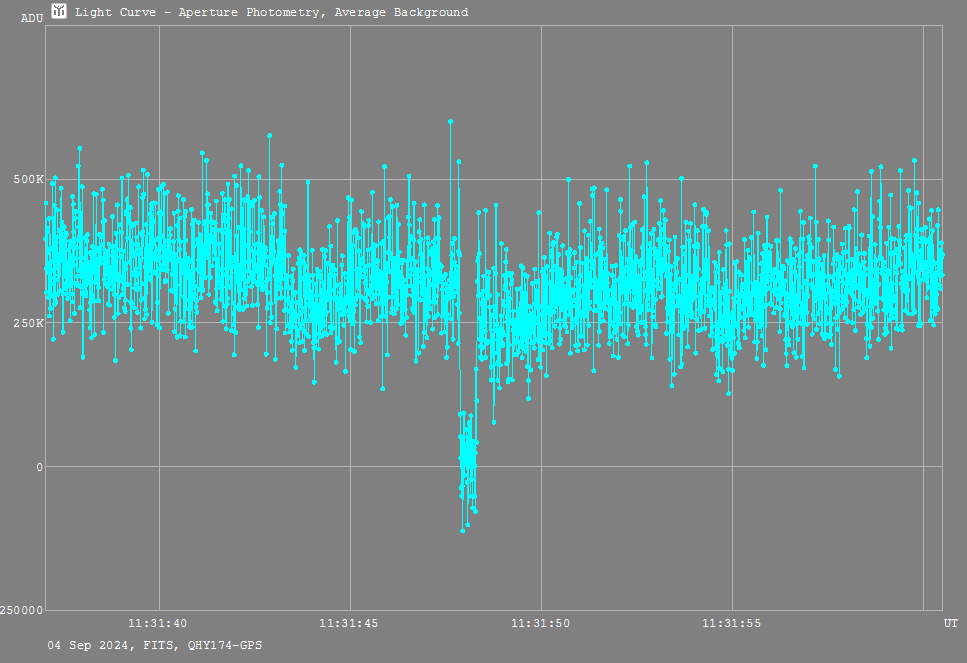Click the 0 axis value label
This screenshot has height=663, width=967.
(x=39, y=467)
